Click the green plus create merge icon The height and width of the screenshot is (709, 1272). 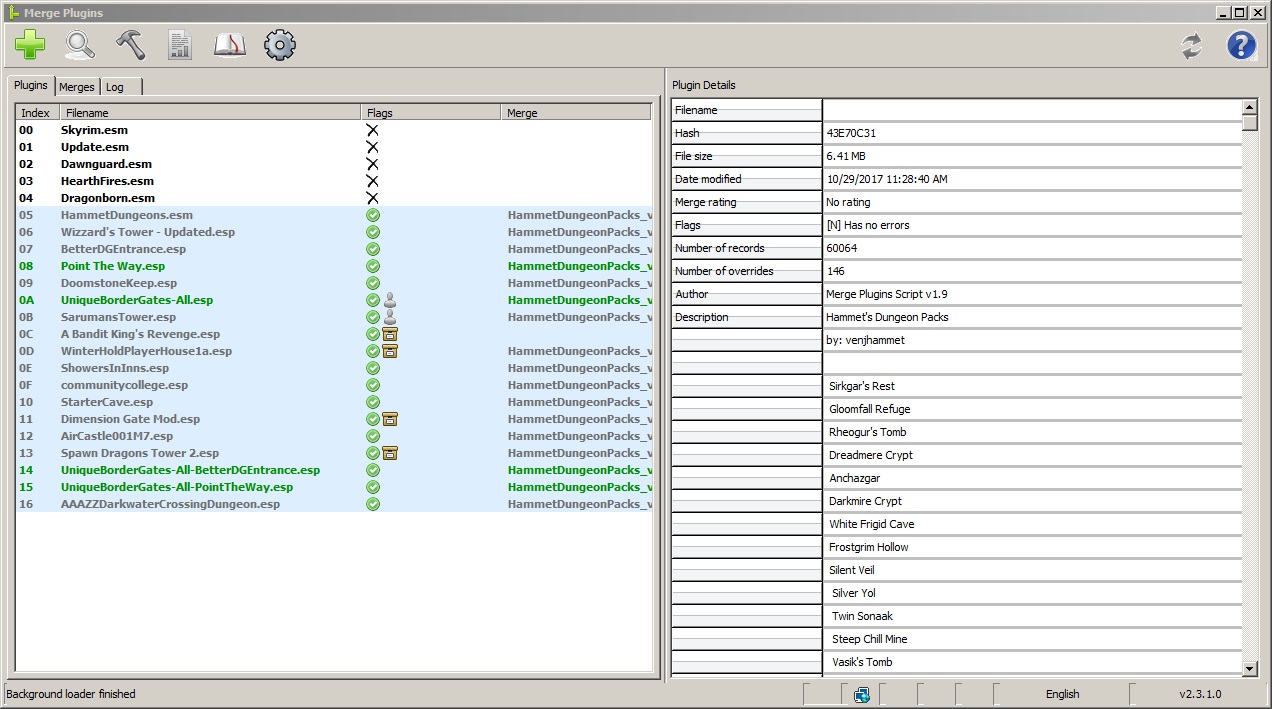point(30,45)
